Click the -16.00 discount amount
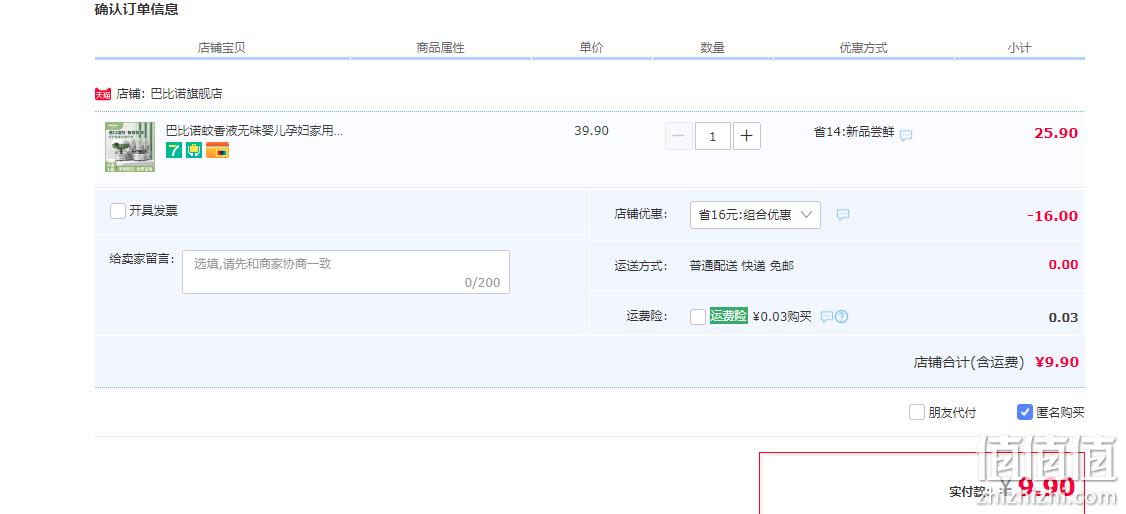Image resolution: width=1126 pixels, height=514 pixels. 1053,216
